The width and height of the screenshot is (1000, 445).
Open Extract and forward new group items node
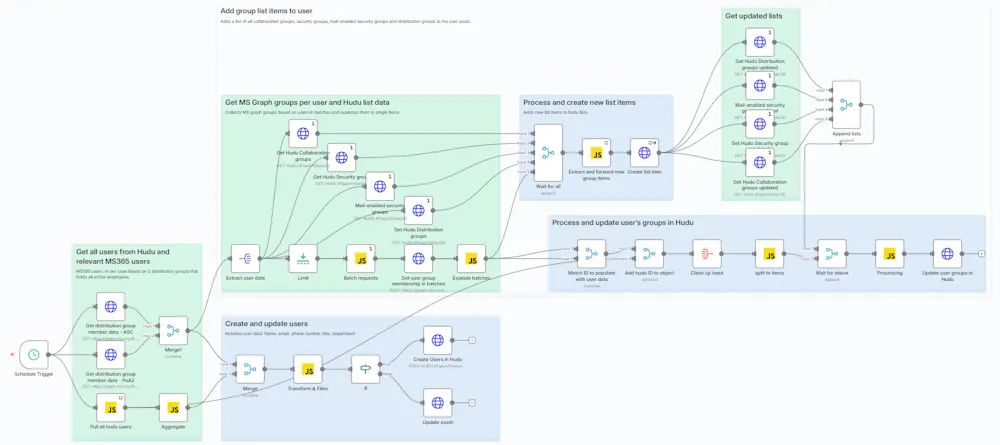click(x=596, y=153)
